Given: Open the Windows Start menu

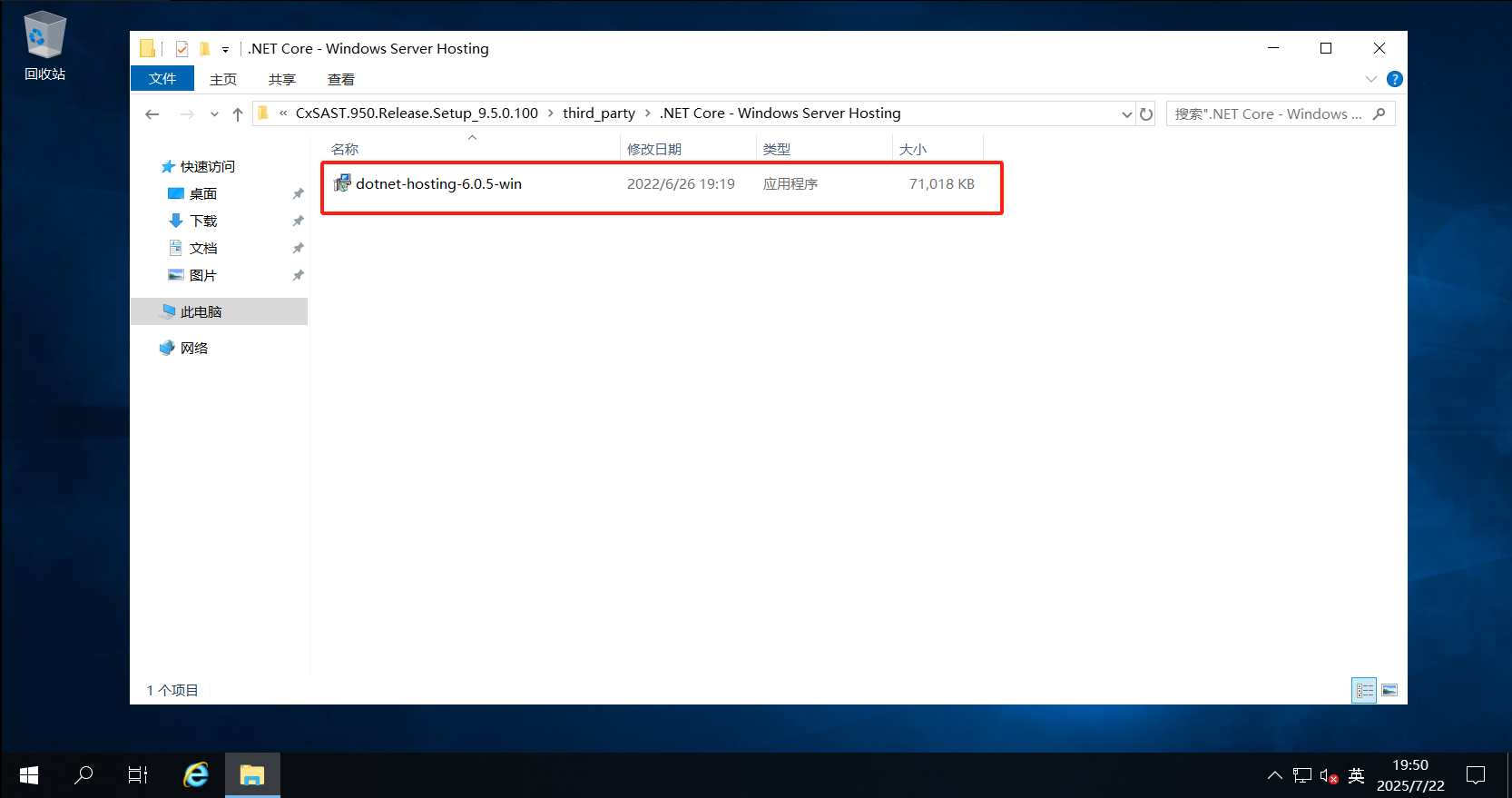Looking at the screenshot, I should click(28, 775).
